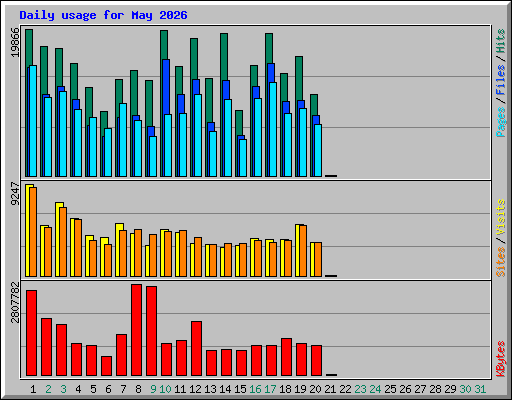The width and height of the screenshot is (512, 400).
Task: Click day 24 on the x-axis
Action: (x=375, y=389)
